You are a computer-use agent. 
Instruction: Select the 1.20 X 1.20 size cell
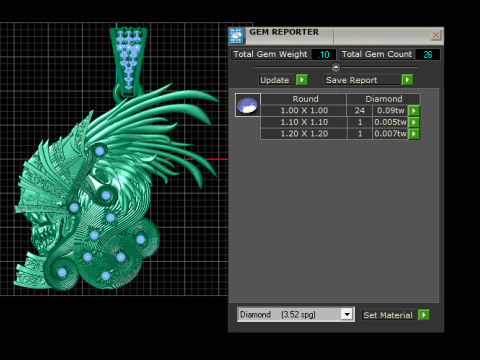point(304,134)
